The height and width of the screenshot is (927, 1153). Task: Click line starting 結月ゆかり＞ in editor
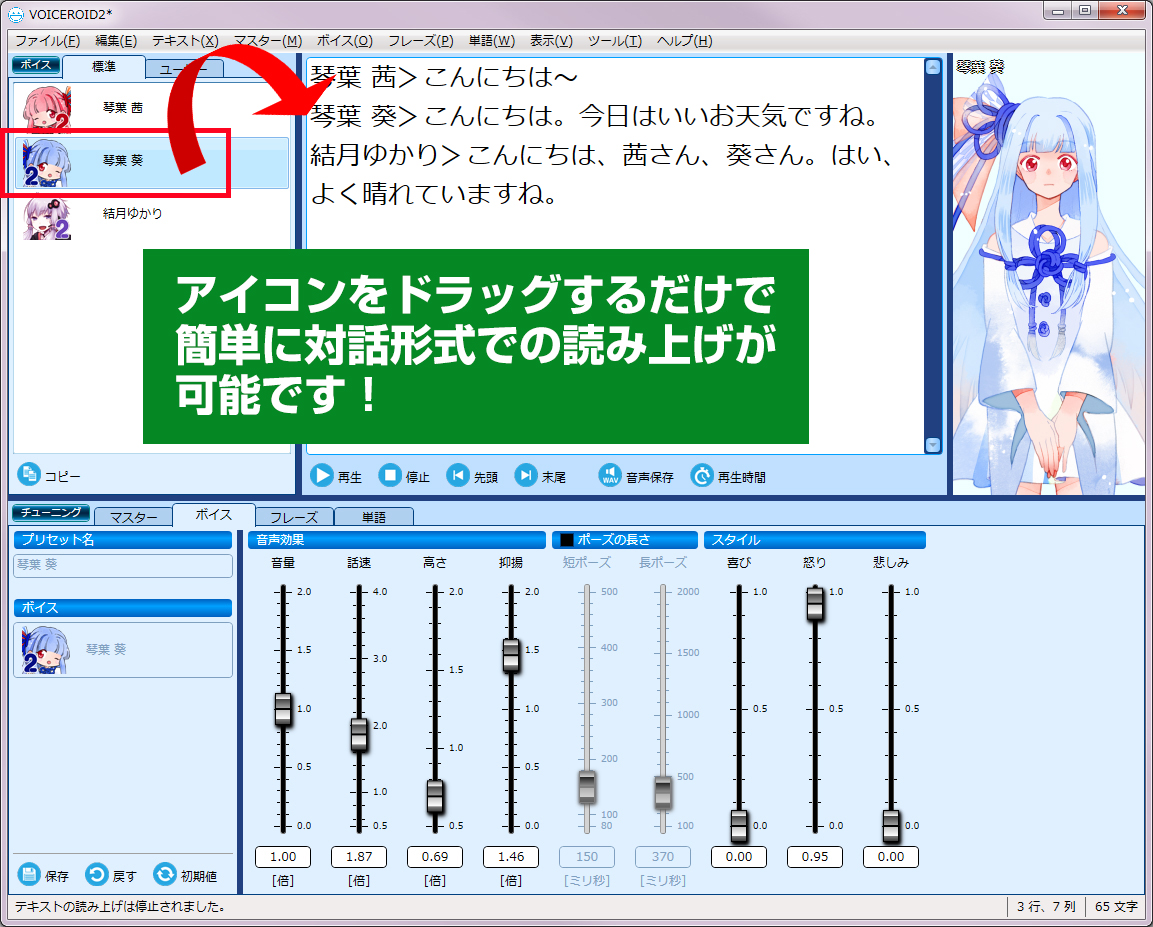click(x=602, y=155)
